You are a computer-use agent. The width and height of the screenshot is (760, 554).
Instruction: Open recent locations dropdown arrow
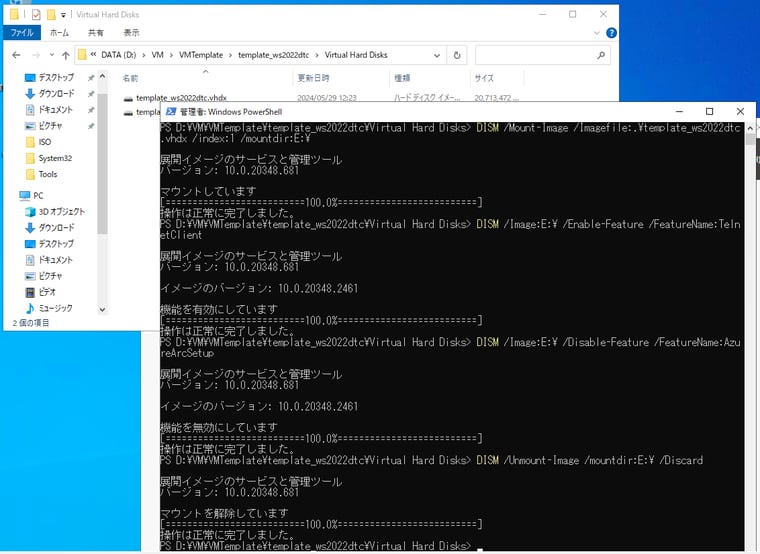[x=52, y=55]
